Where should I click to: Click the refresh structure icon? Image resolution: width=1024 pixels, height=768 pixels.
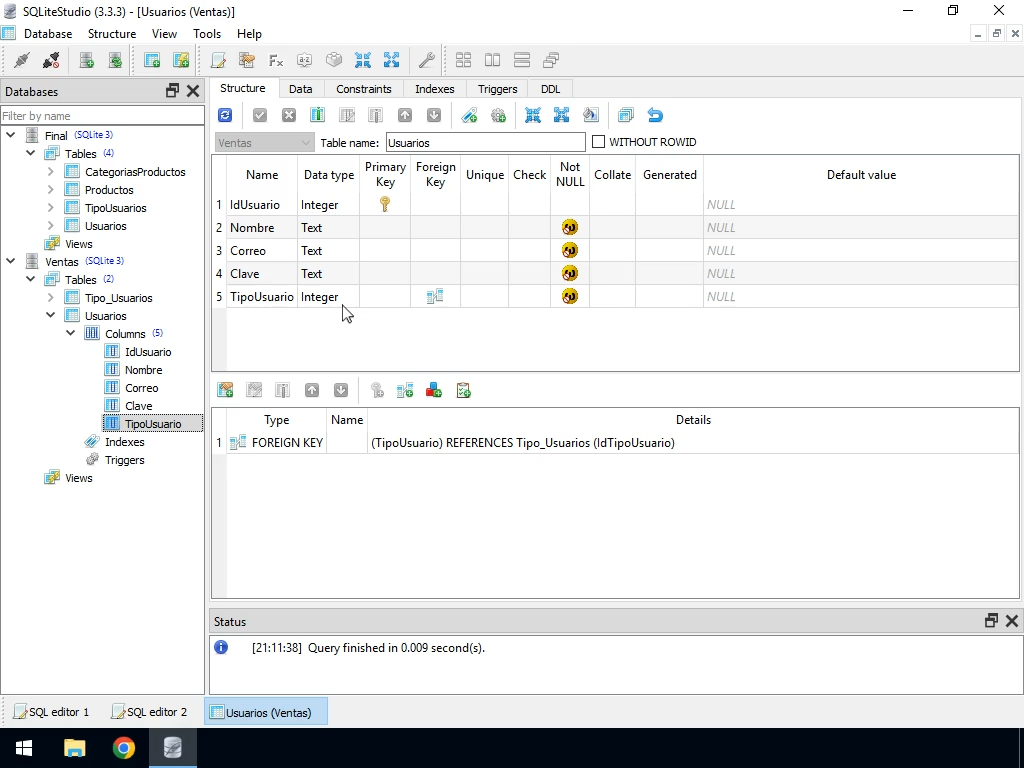pos(225,115)
